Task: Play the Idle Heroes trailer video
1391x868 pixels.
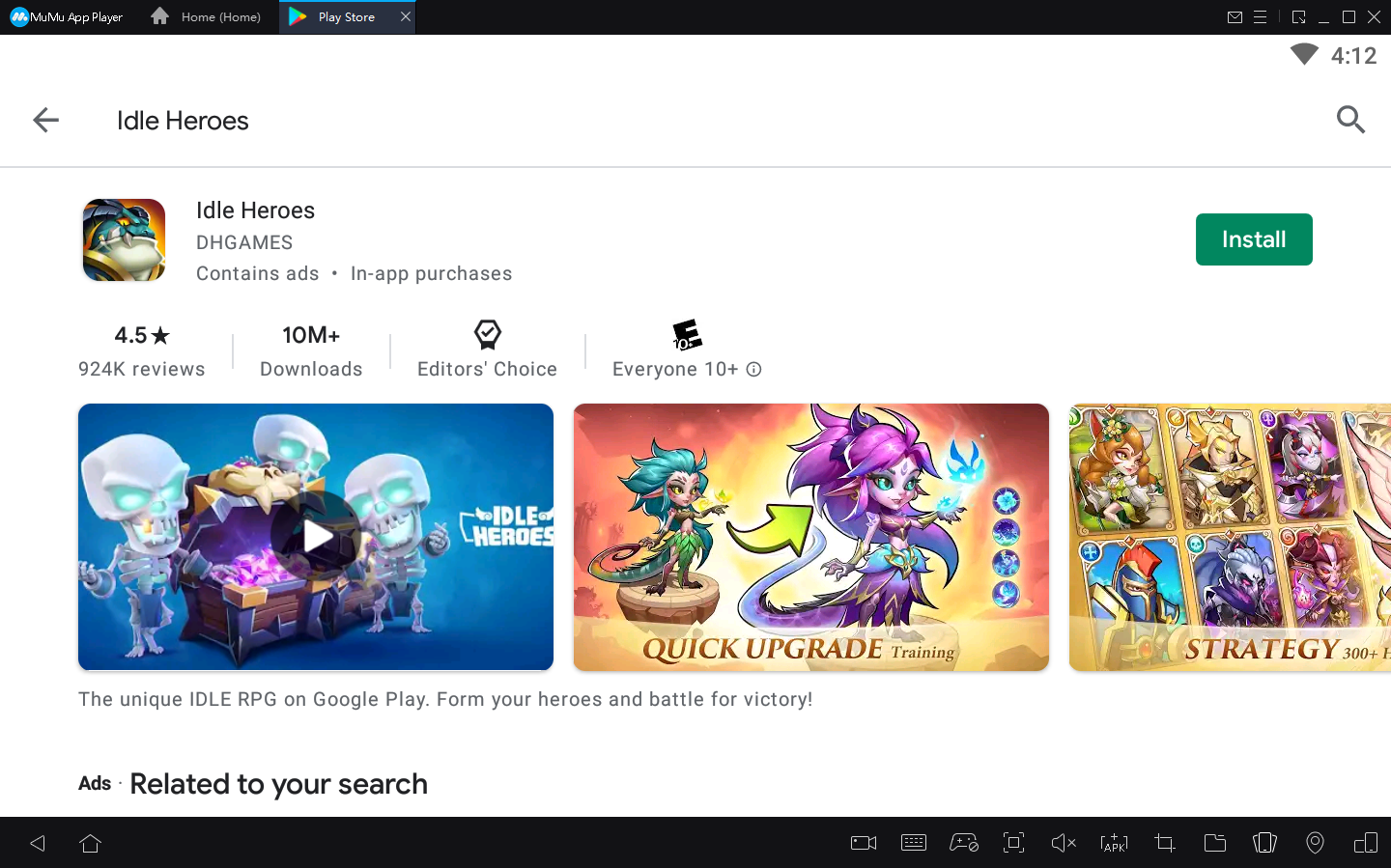Action: point(316,537)
